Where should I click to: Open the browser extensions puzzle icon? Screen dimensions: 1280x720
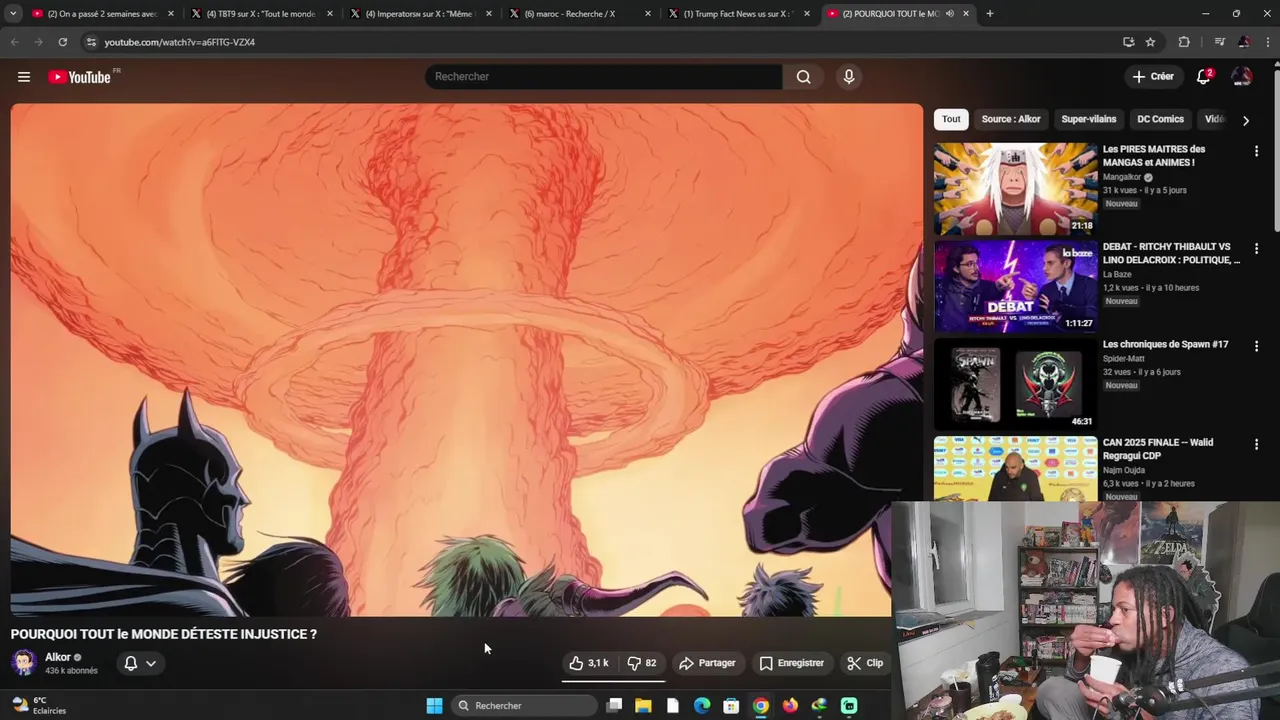1184,42
